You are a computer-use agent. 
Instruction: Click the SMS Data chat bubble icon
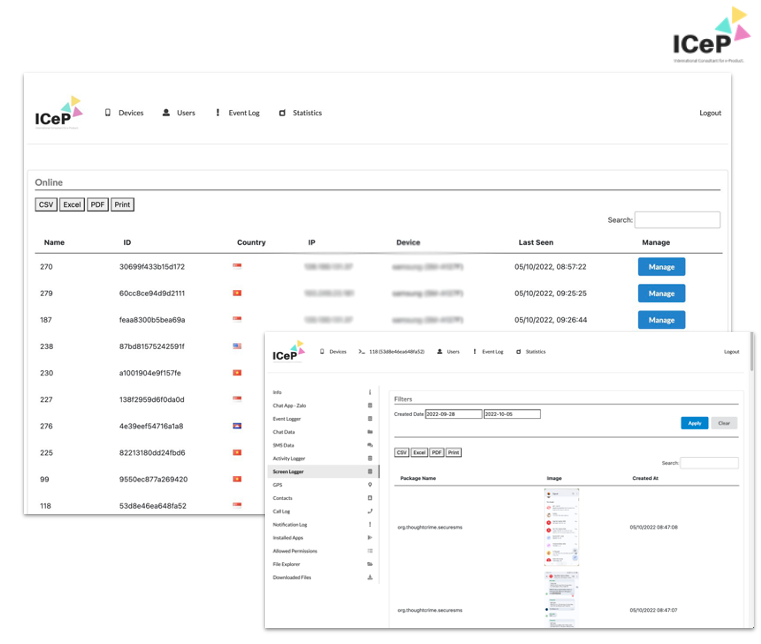point(370,445)
